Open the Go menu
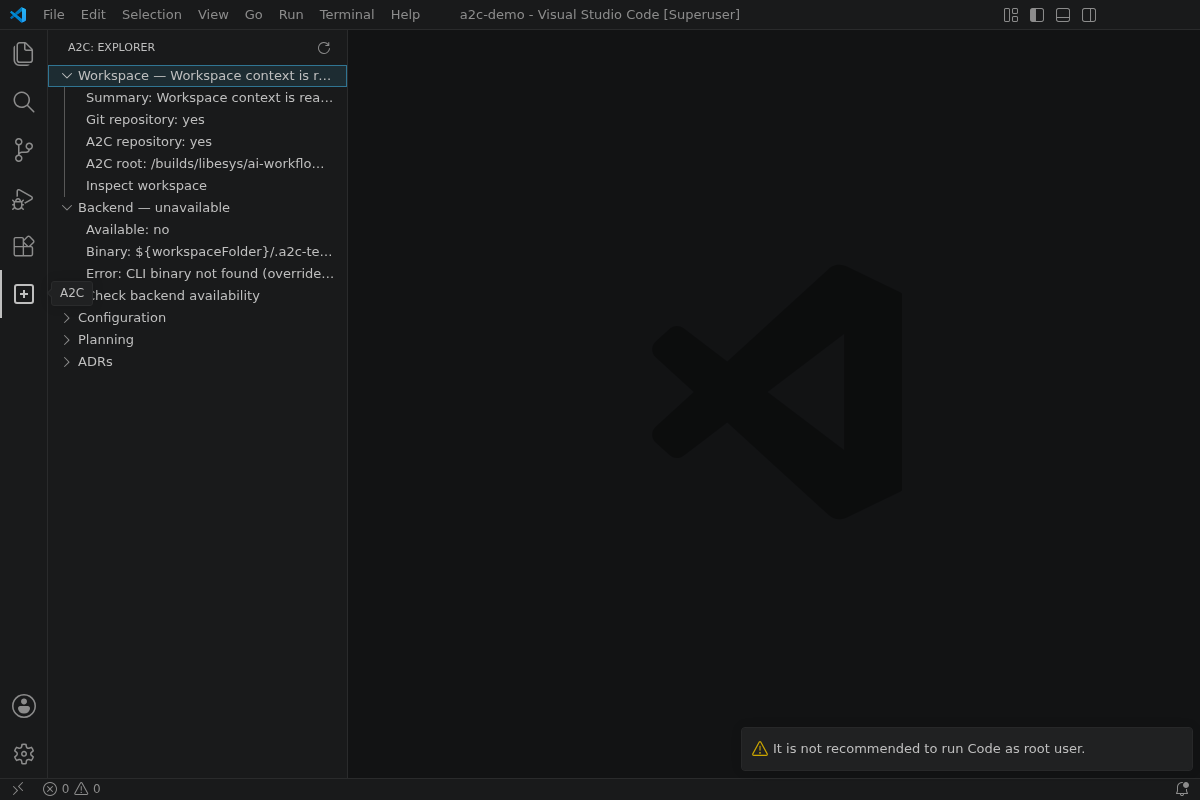This screenshot has height=800, width=1200. 254,15
